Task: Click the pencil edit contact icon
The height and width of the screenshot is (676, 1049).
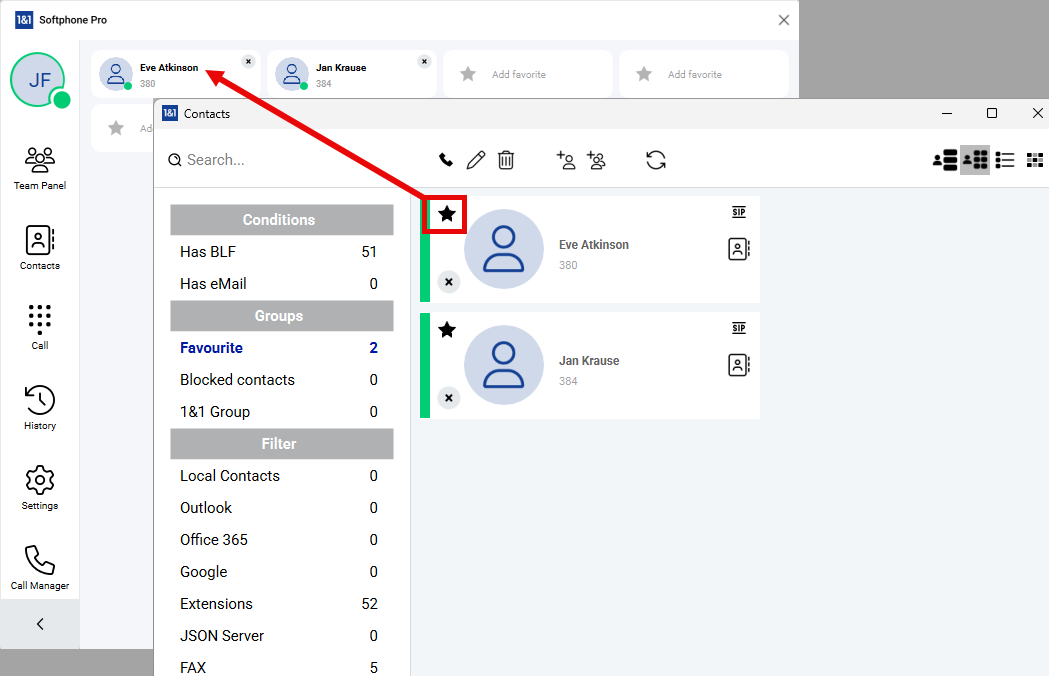Action: pyautogui.click(x=476, y=160)
